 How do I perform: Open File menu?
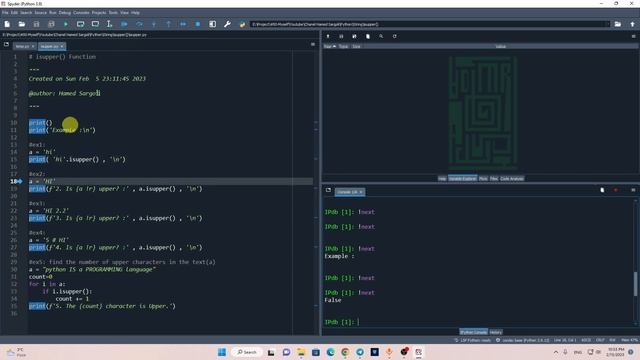click(5, 13)
